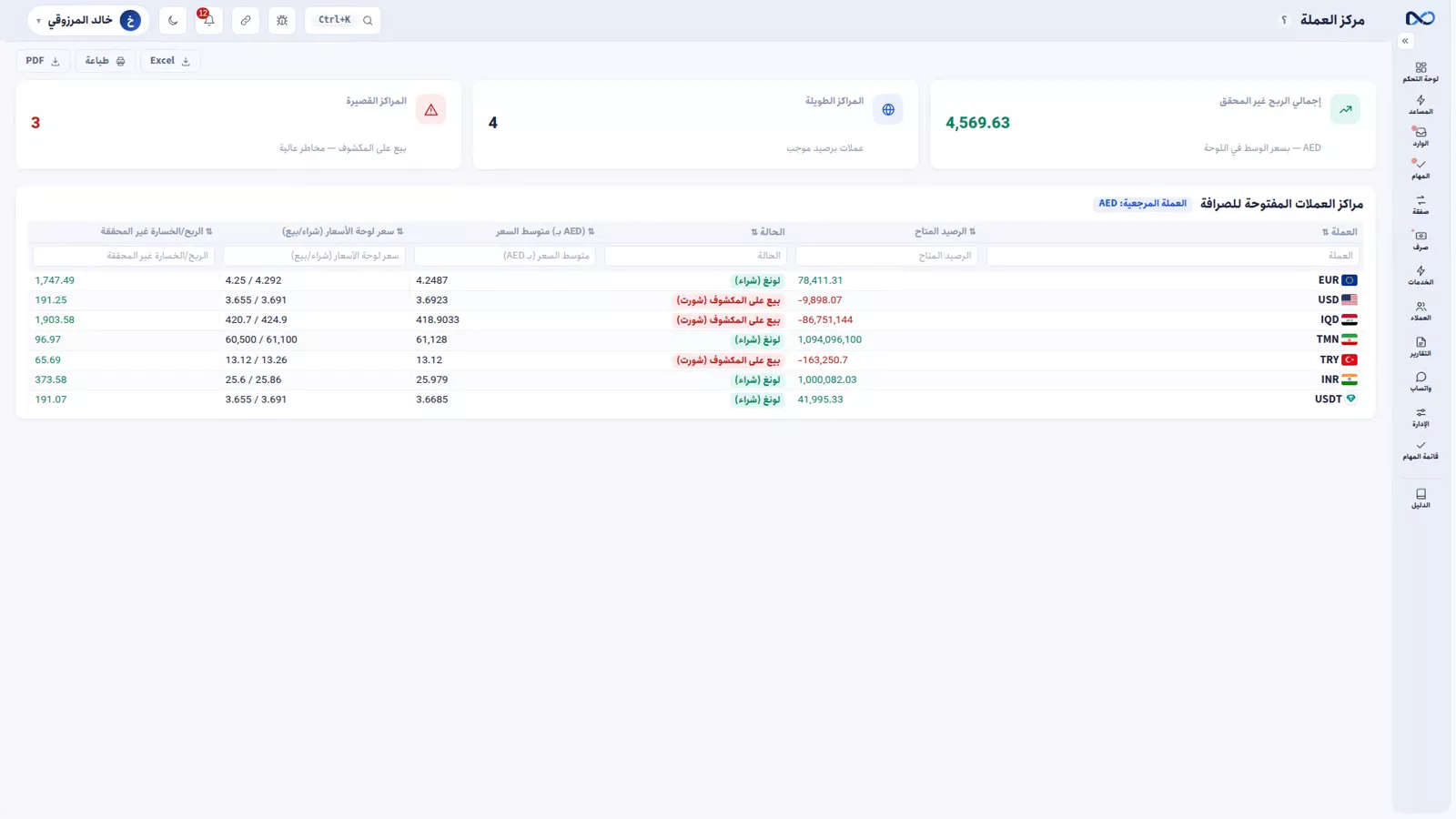Image resolution: width=1456 pixels, height=819 pixels.
Task: Open صرف exchange sidebar icon
Action: [1421, 240]
